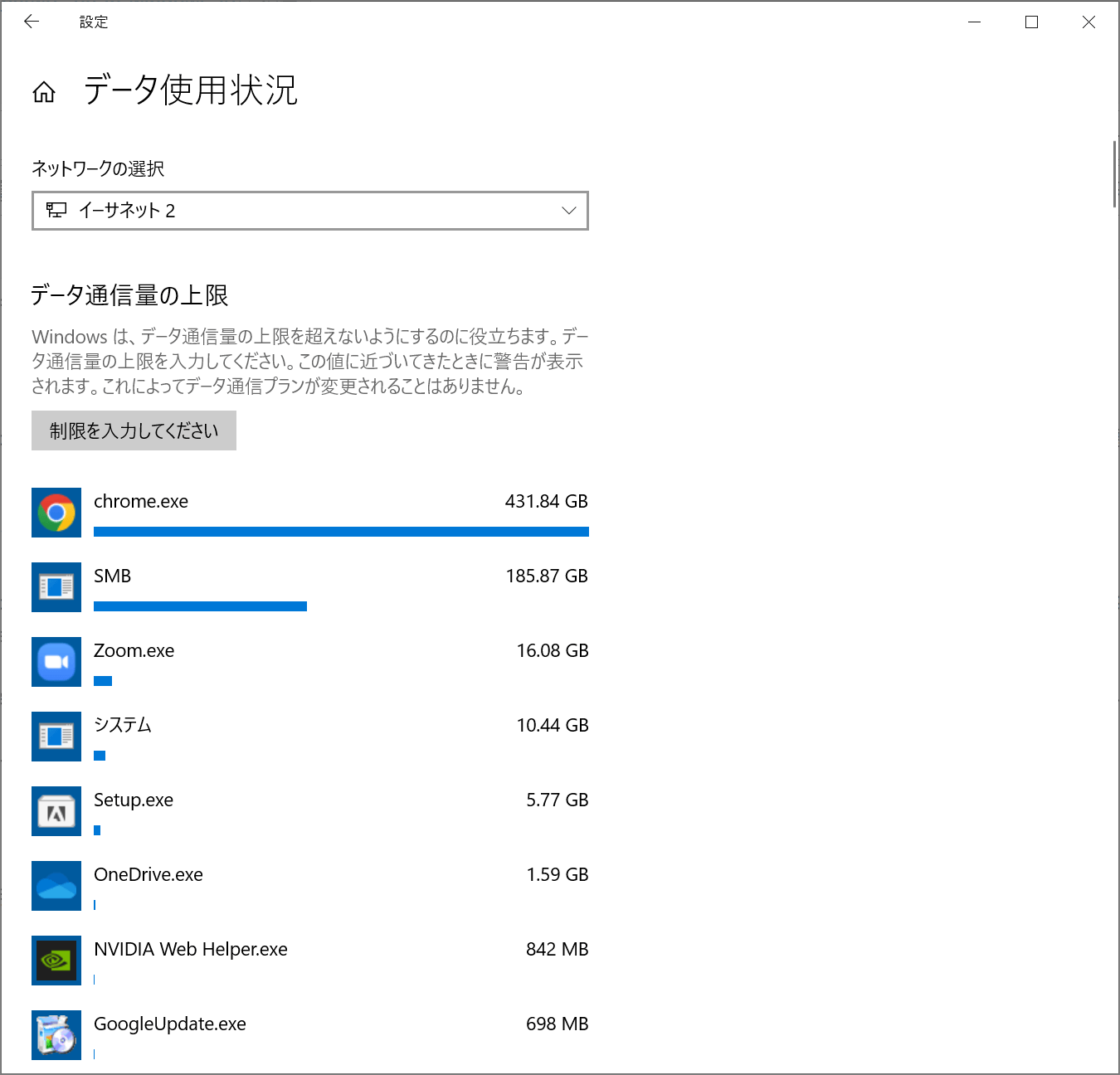Image resolution: width=1120 pixels, height=1075 pixels.
Task: Select the SMB application icon
Action: tap(56, 587)
